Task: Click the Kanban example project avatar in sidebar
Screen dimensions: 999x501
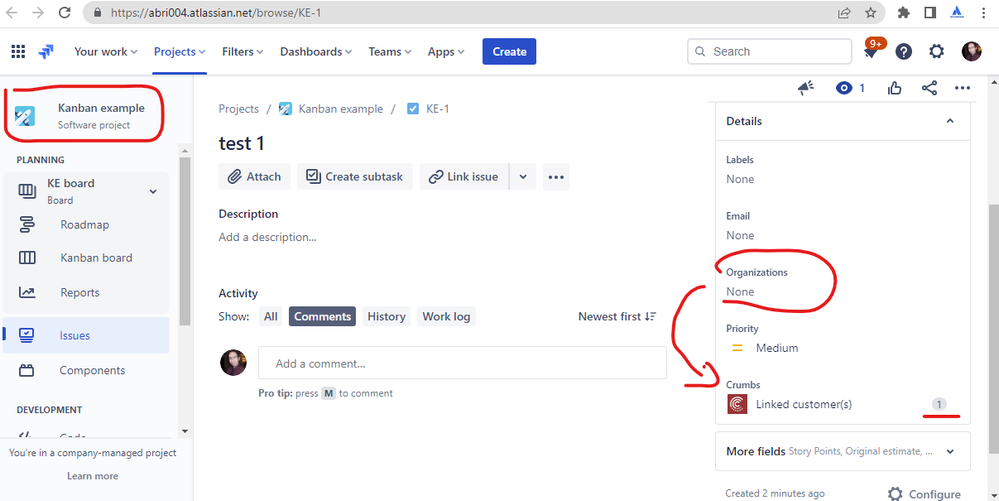Action: tap(25, 115)
